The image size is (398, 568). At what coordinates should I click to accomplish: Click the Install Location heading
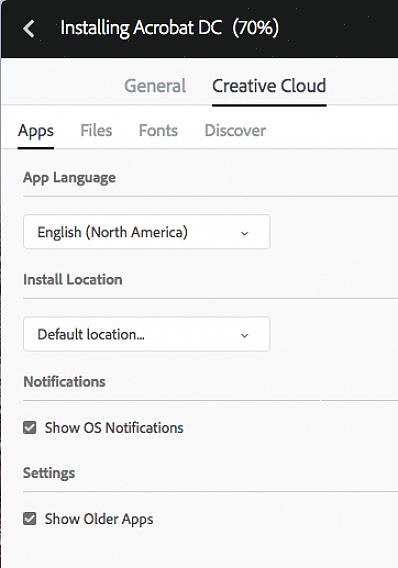coord(73,280)
